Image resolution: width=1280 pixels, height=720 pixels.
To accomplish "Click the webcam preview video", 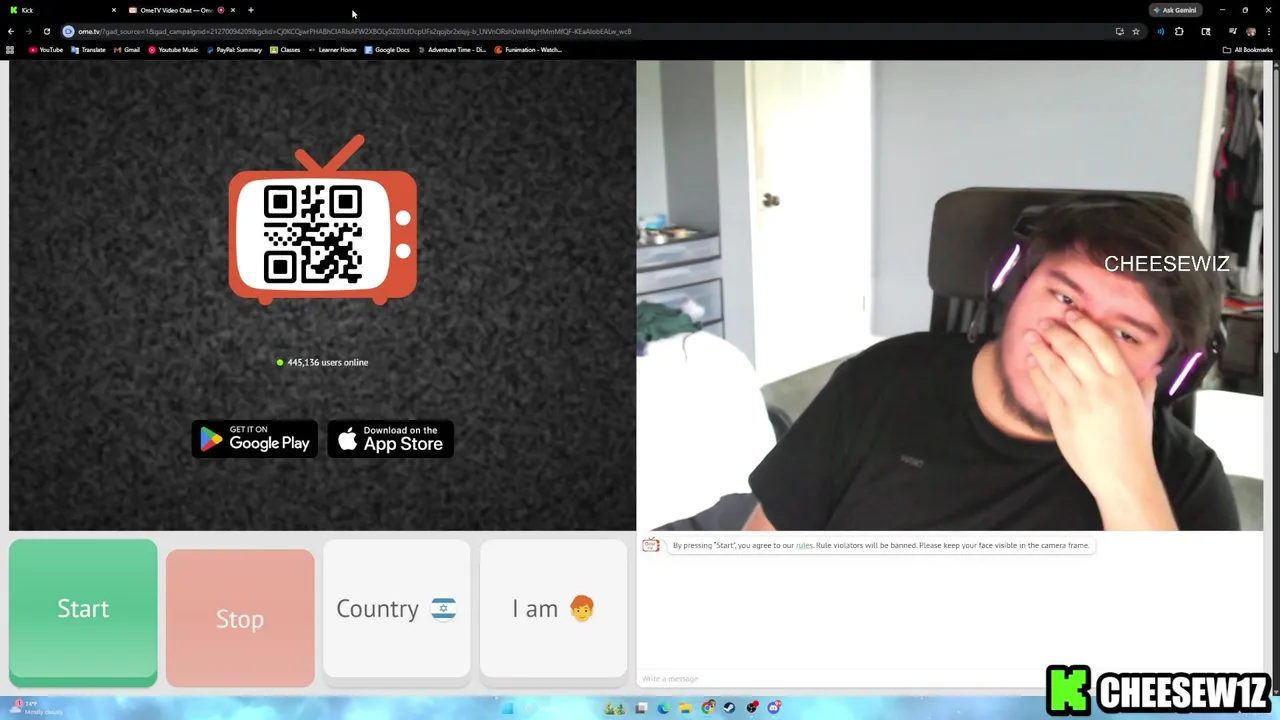I will click(950, 295).
